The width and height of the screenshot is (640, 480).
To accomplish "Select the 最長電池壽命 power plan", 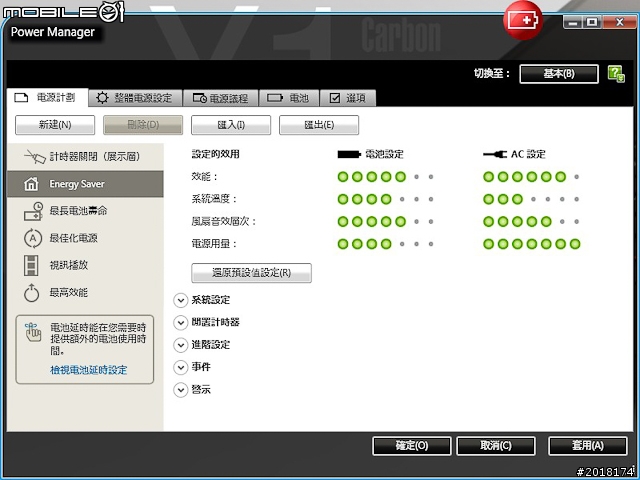I will [x=85, y=211].
